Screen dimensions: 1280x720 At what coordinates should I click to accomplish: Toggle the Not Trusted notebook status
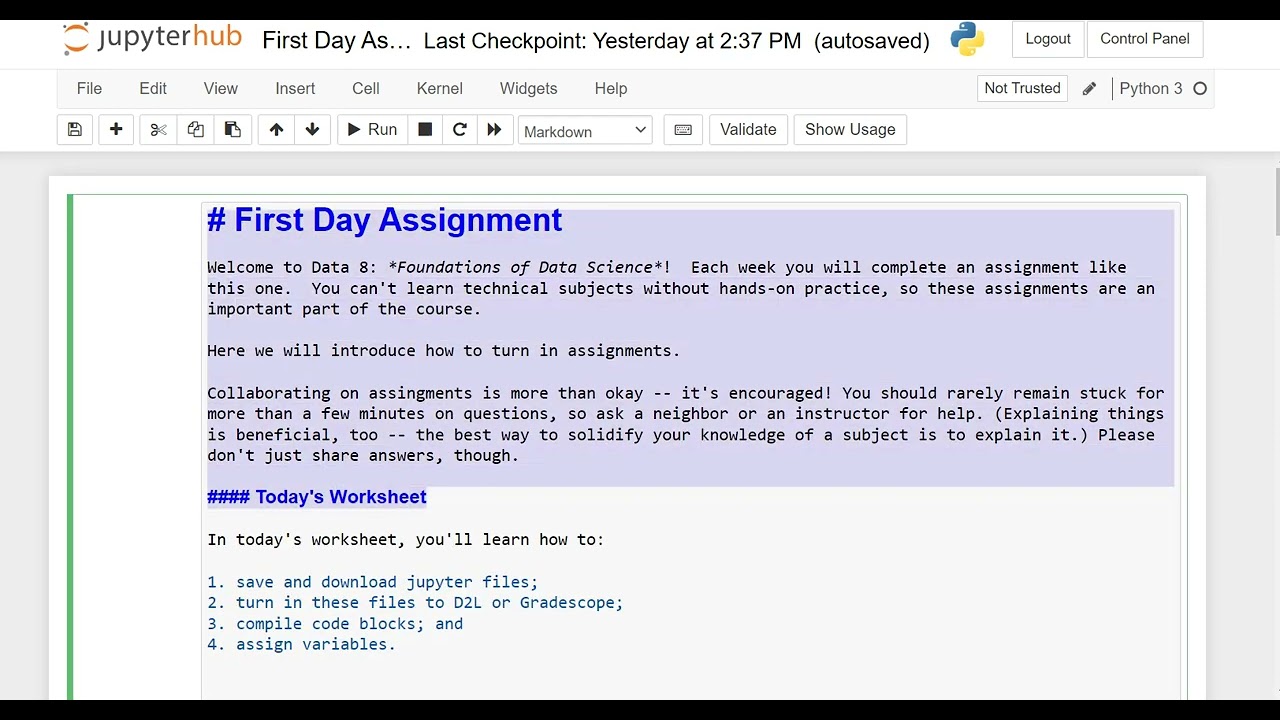[1022, 89]
